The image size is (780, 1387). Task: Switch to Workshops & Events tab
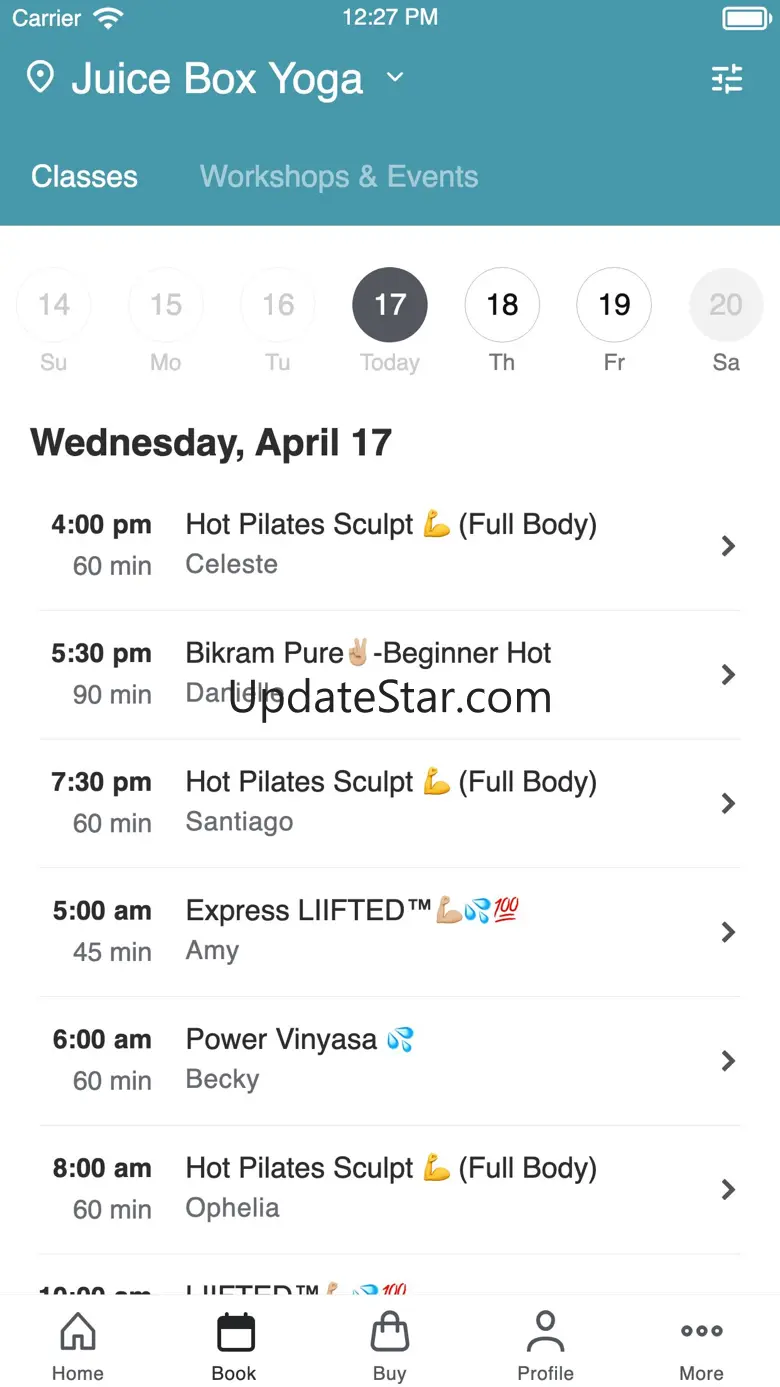(339, 177)
